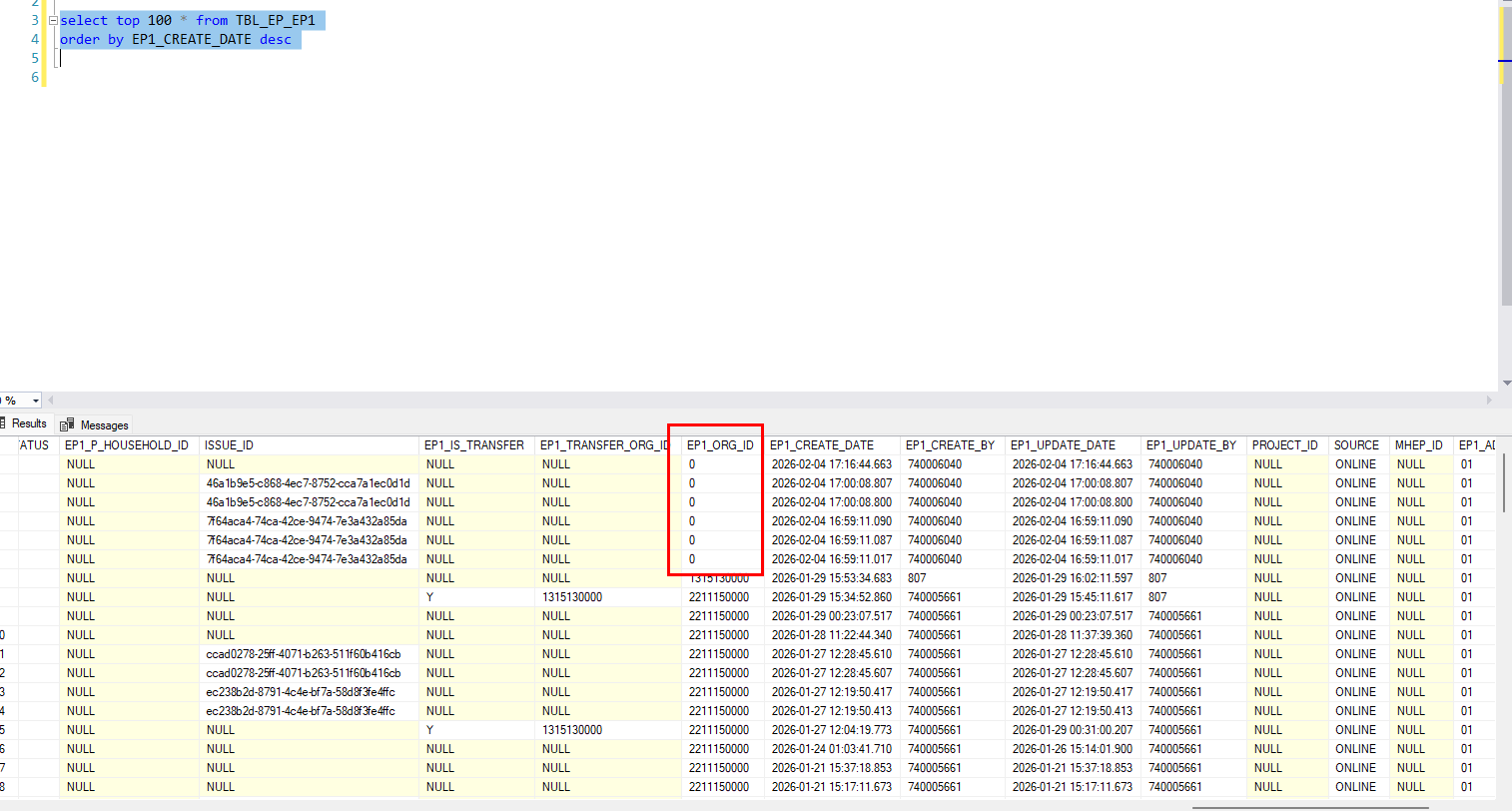Open the Messages tab
The image size is (1512, 811).
click(104, 425)
